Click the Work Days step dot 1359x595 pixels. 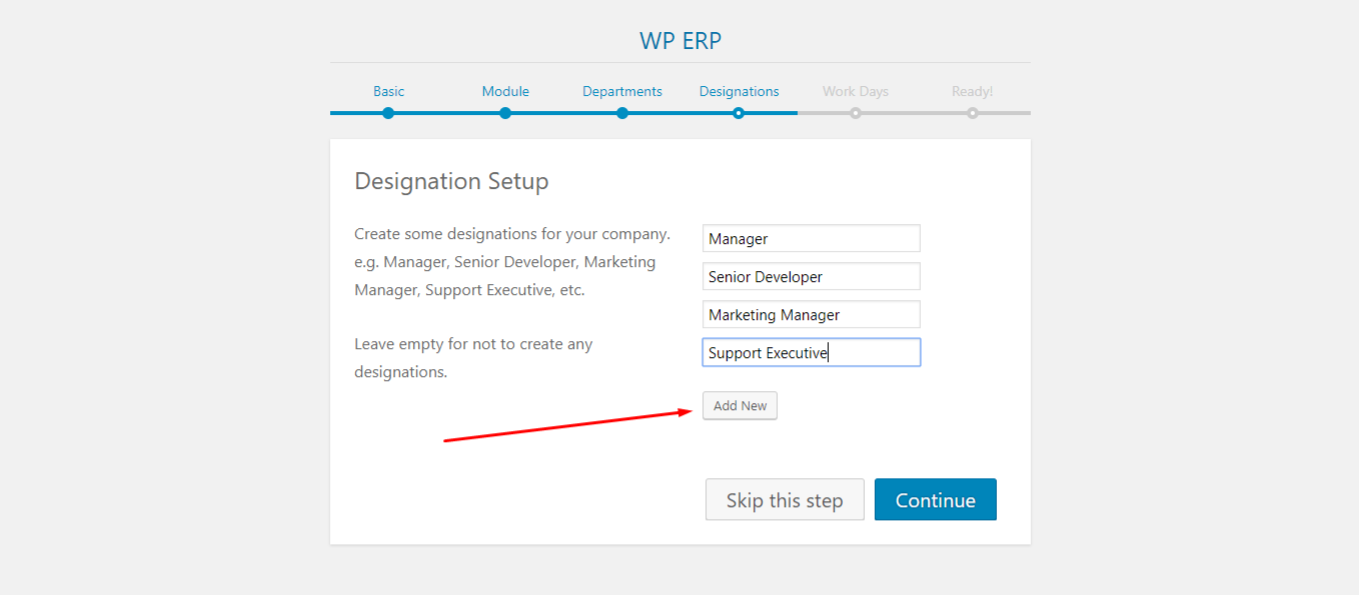[x=855, y=113]
